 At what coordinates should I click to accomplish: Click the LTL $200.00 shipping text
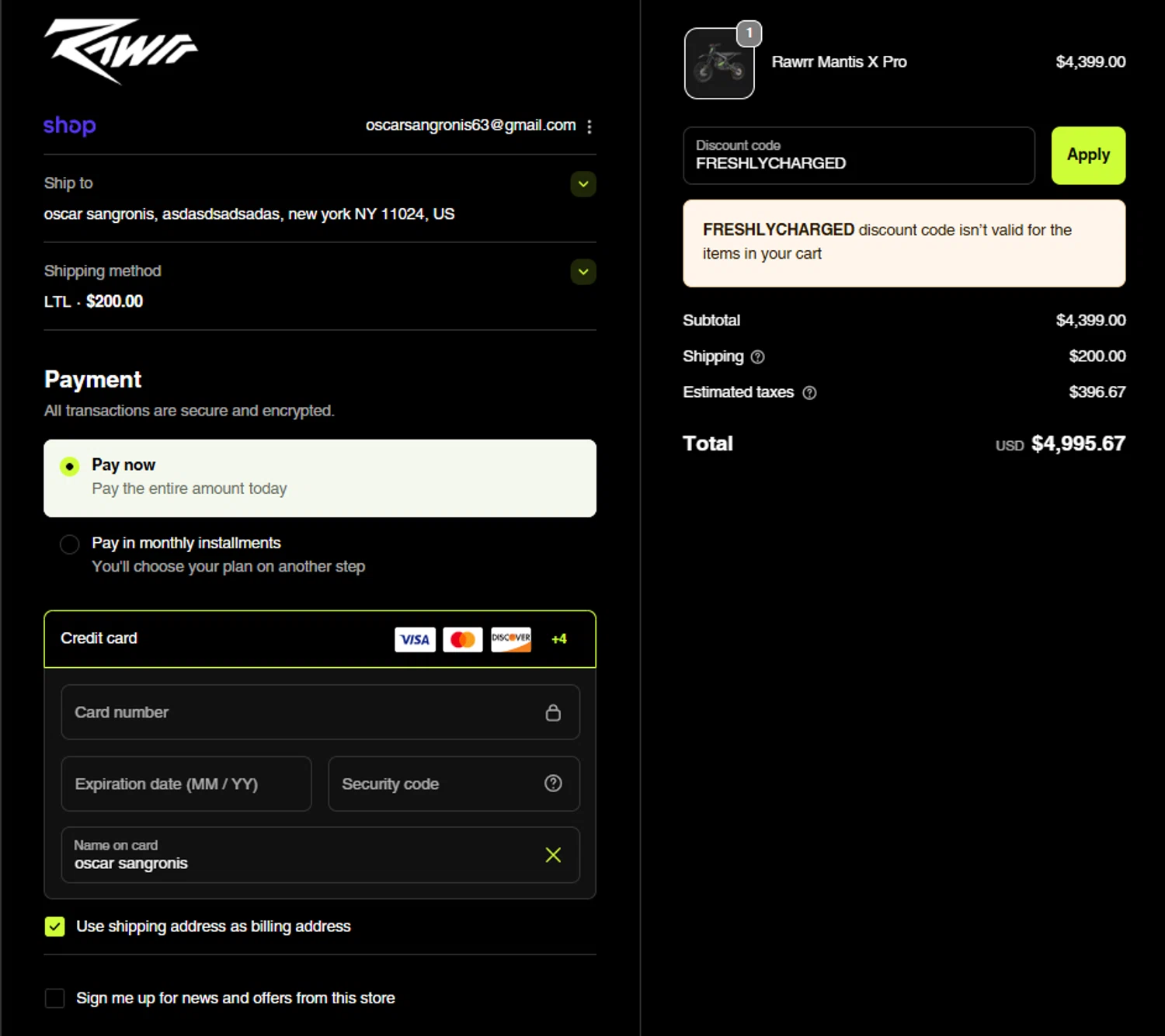(x=93, y=301)
